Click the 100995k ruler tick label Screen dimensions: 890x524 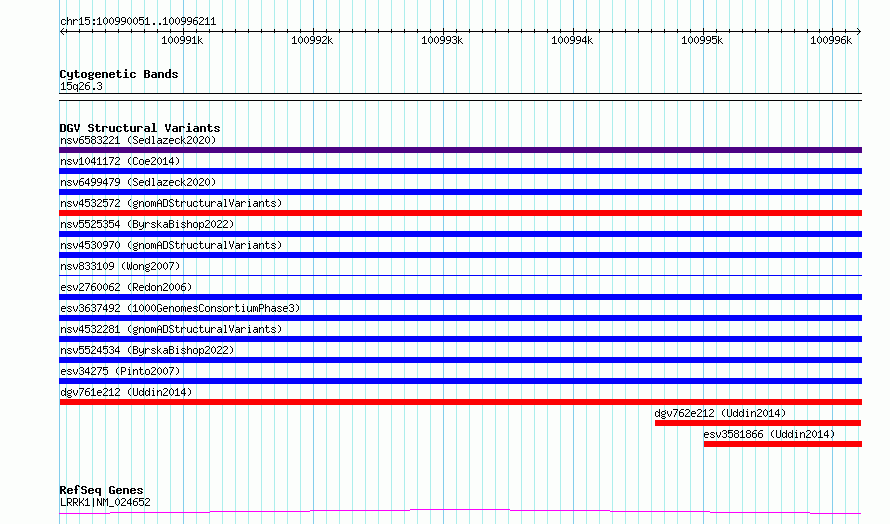tap(702, 40)
